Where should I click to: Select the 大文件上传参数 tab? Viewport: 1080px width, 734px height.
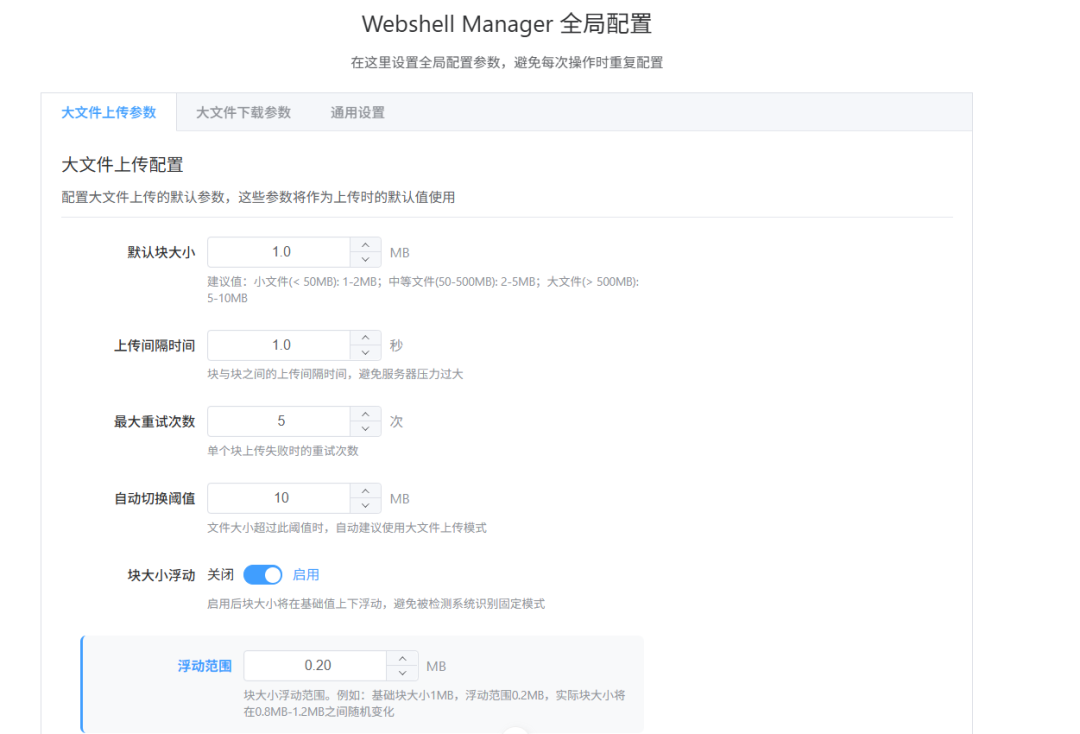point(109,112)
